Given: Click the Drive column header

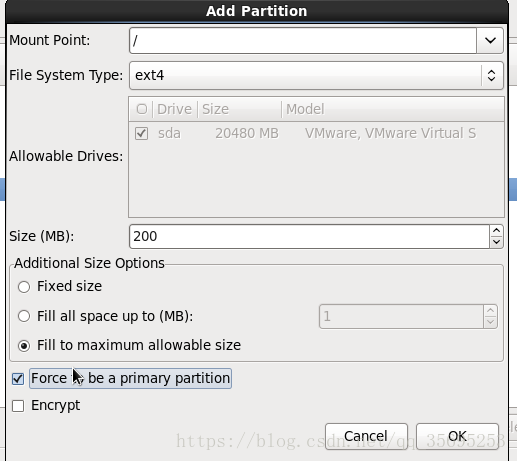Looking at the screenshot, I should (175, 109).
